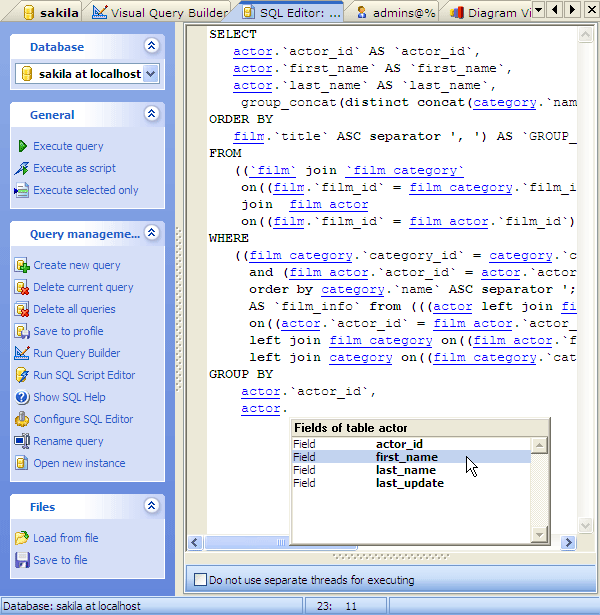Switch to the Visual Query Builder tab
This screenshot has height=615, width=600.
coord(160,13)
